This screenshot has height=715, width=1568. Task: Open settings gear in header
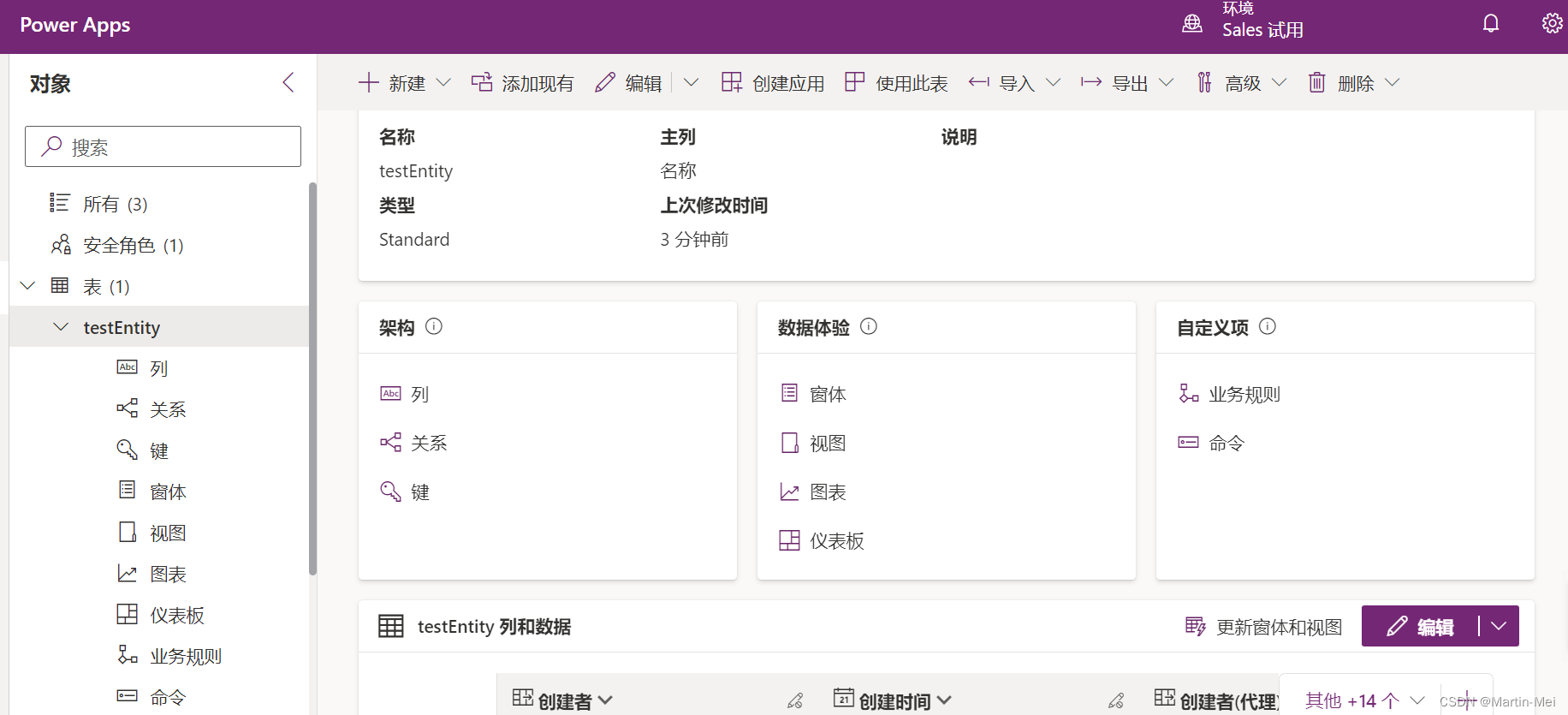[x=1552, y=23]
